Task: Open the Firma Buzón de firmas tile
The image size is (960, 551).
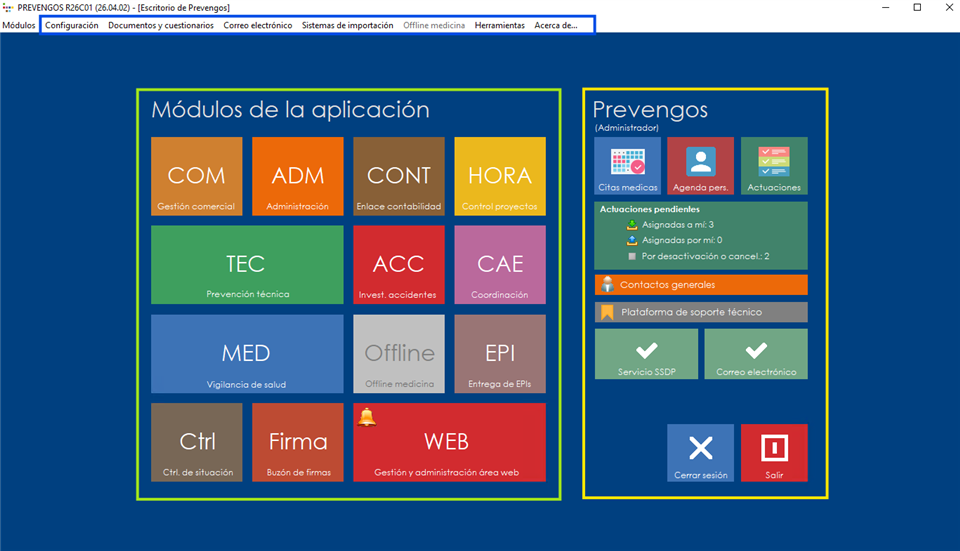Action: coord(298,442)
